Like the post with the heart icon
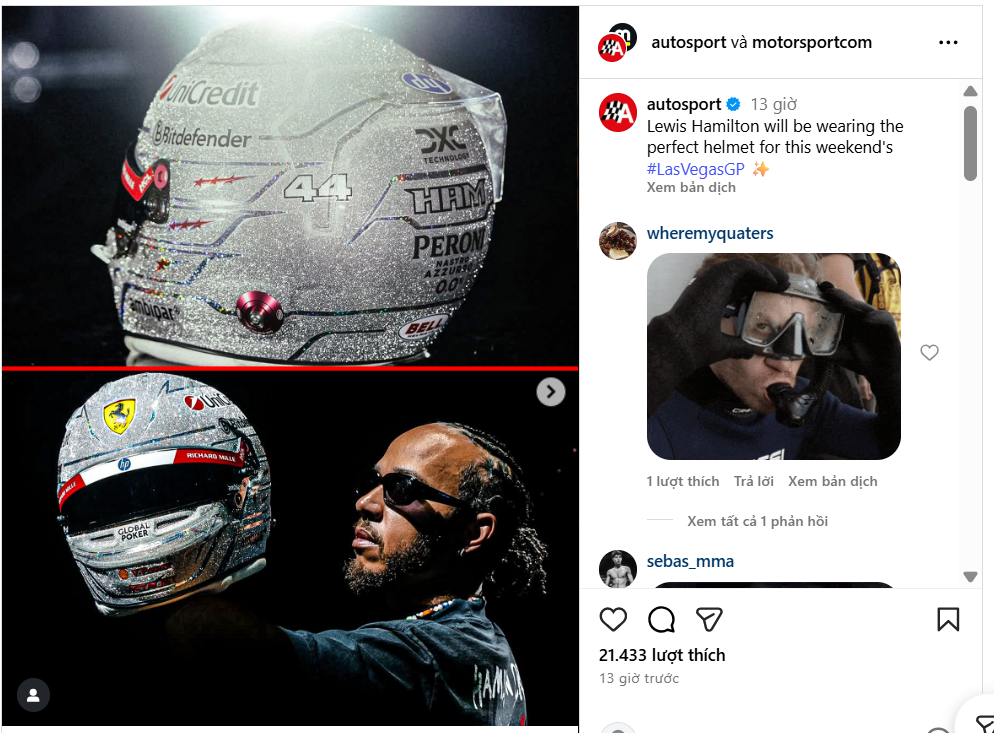994x733 pixels. point(613,619)
